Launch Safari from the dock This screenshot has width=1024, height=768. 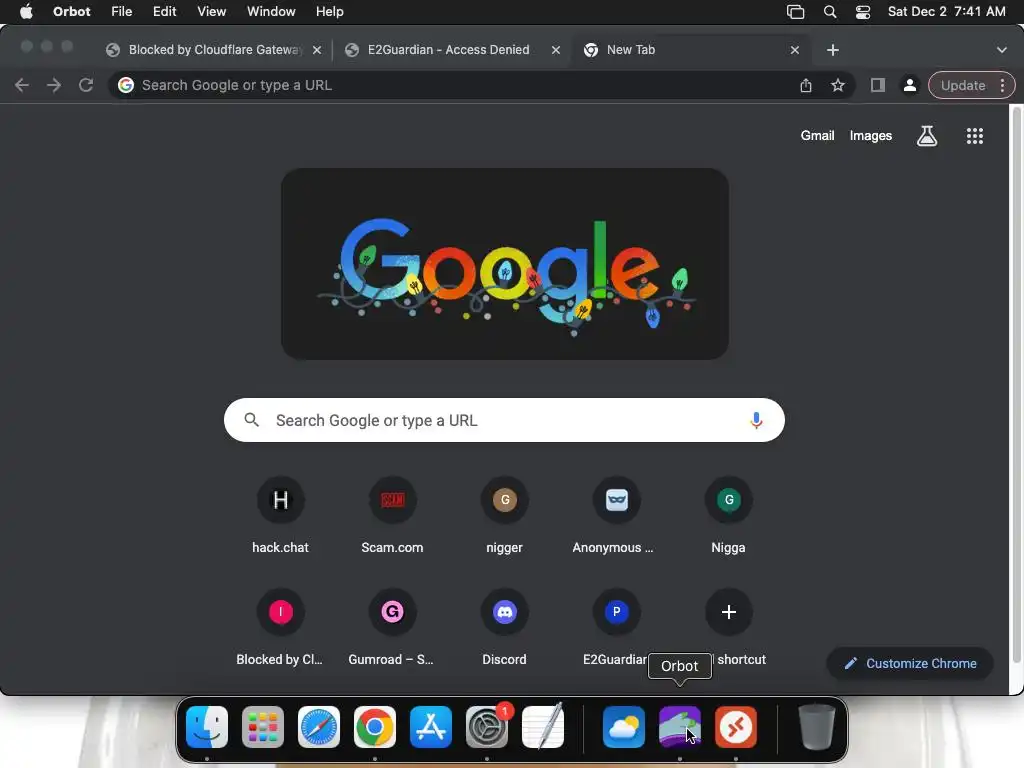point(319,727)
